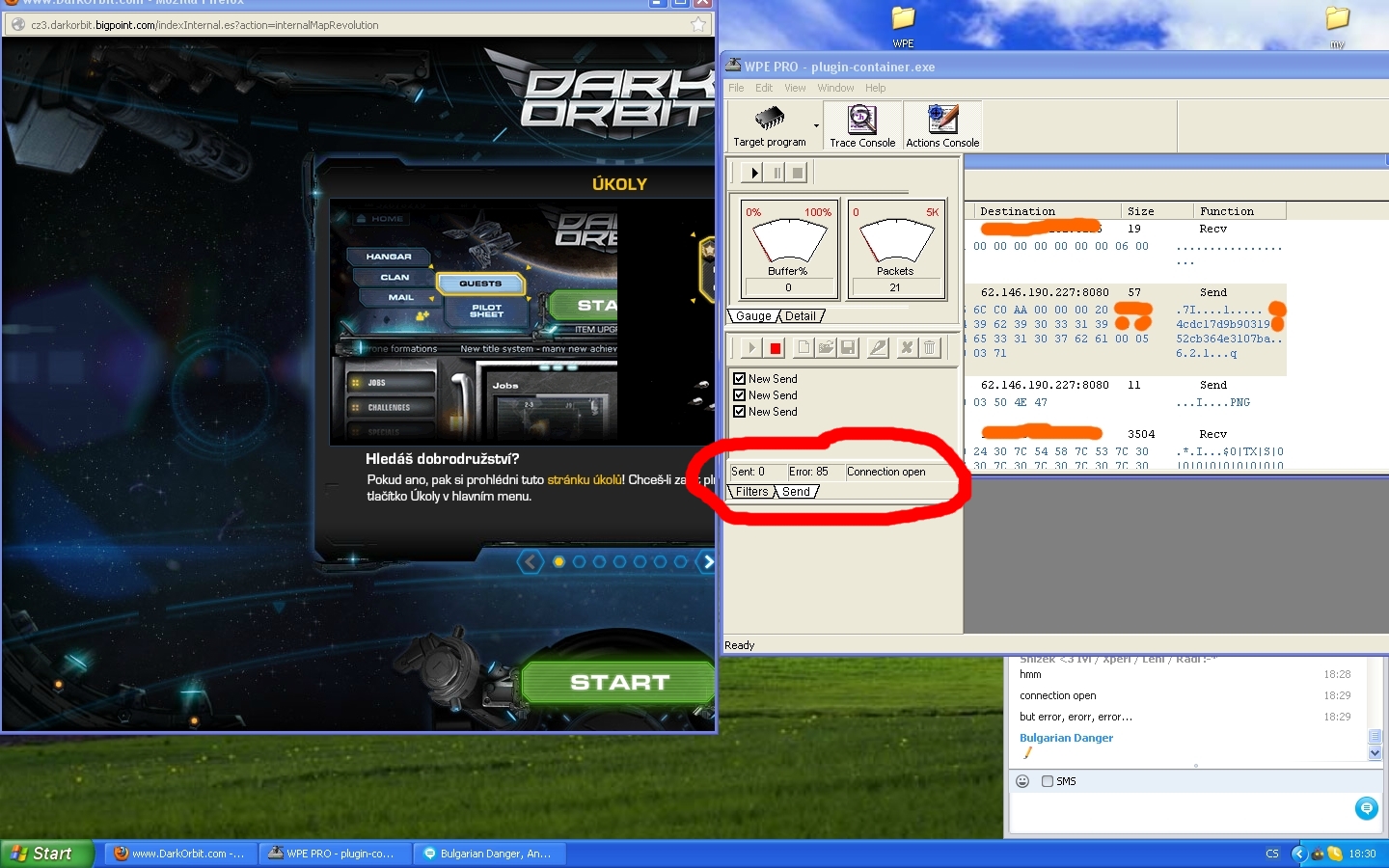This screenshot has height=868, width=1389.
Task: Open the WPE folder on desktop
Action: (903, 26)
